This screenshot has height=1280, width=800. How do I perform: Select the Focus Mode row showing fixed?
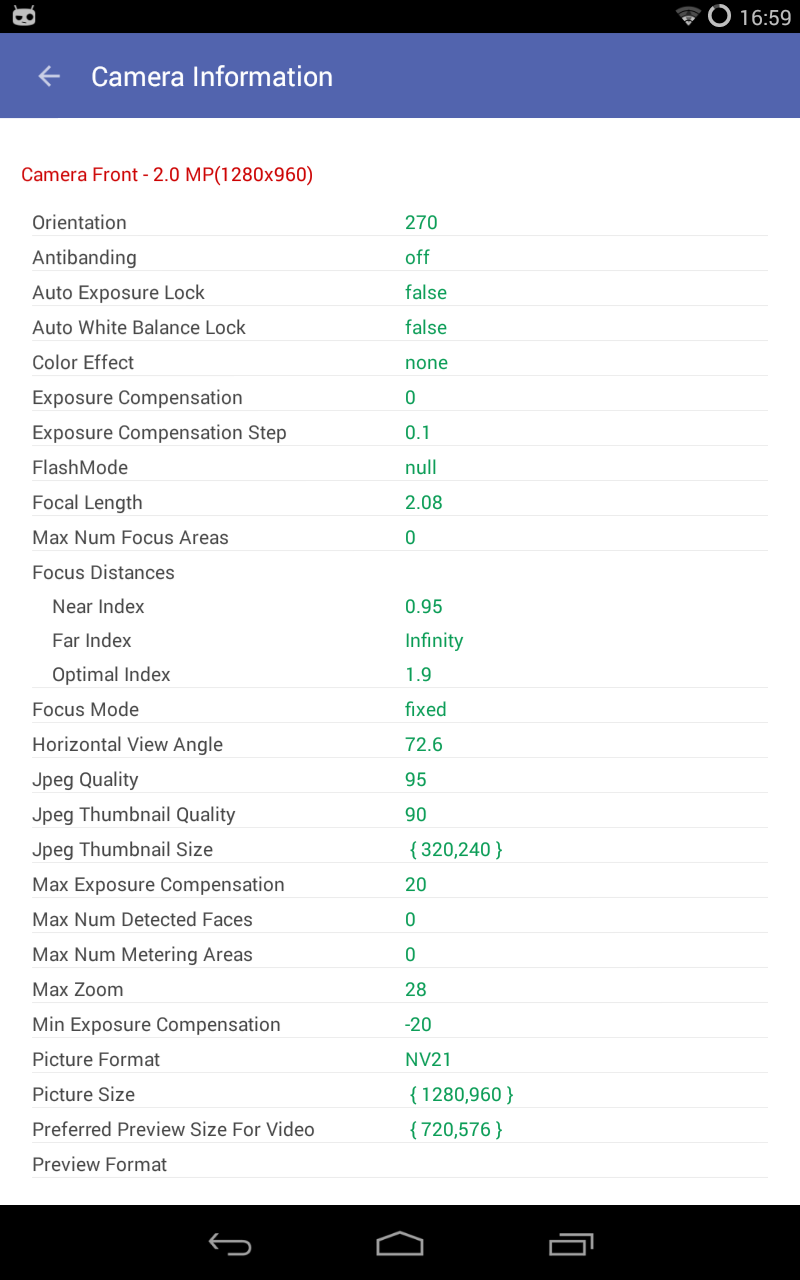pos(400,709)
